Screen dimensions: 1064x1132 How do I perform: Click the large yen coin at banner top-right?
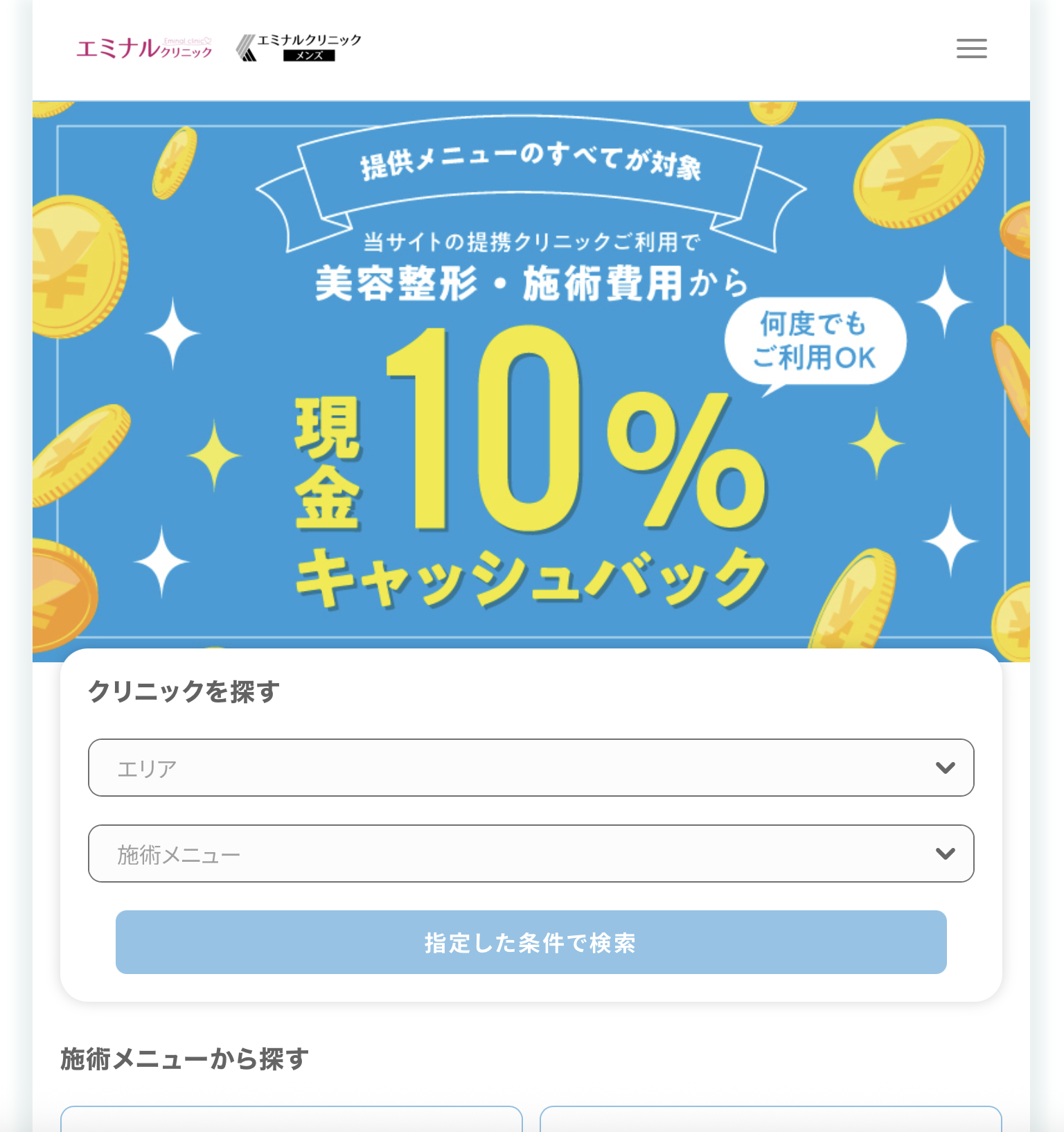pyautogui.click(x=918, y=173)
